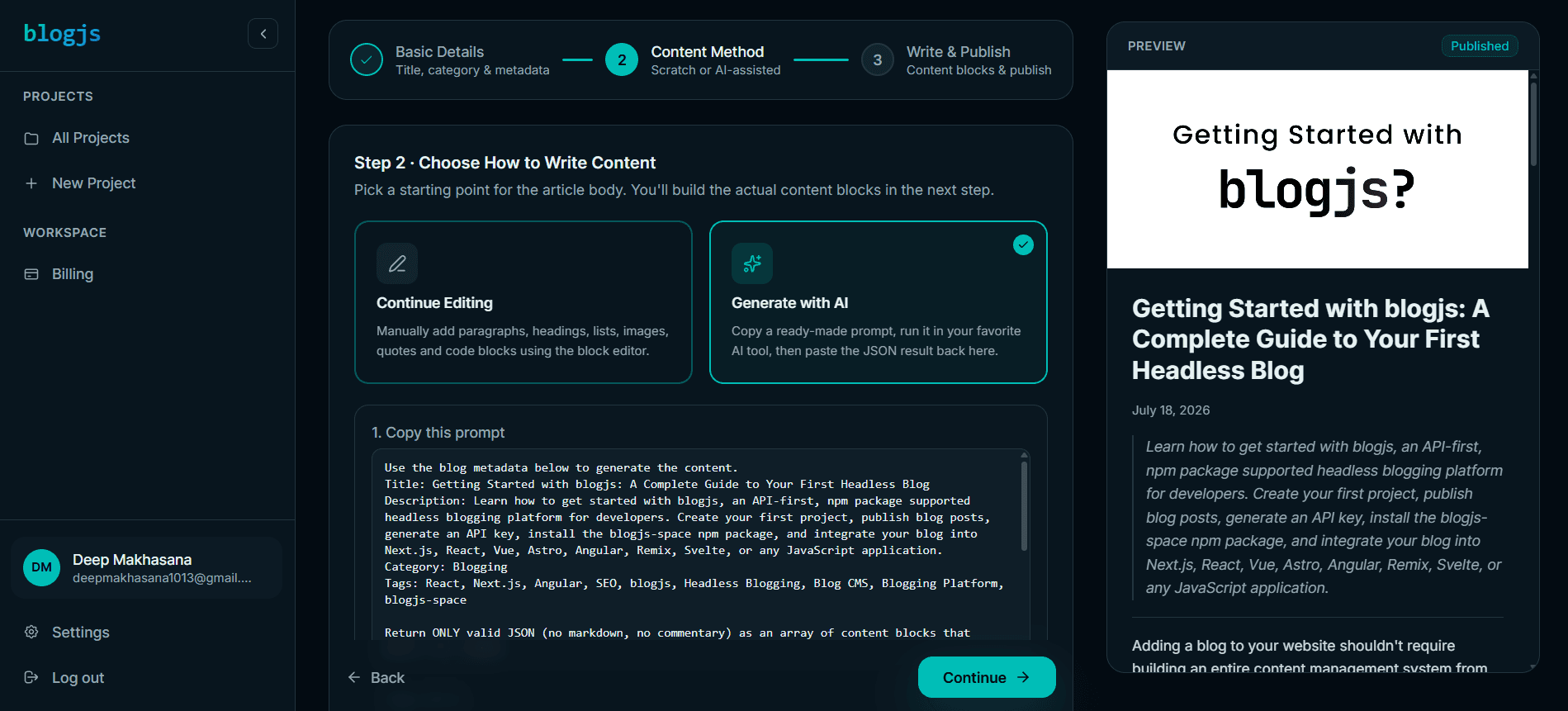Click the step 3 number circle

tap(878, 59)
